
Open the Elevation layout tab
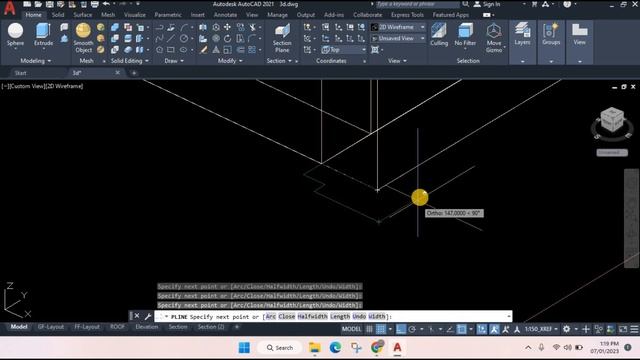(x=147, y=327)
